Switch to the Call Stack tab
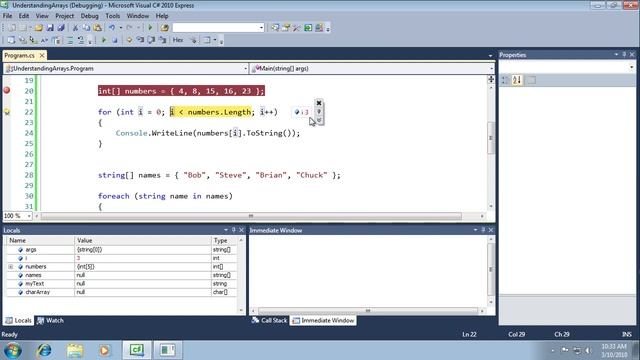 click(x=269, y=321)
